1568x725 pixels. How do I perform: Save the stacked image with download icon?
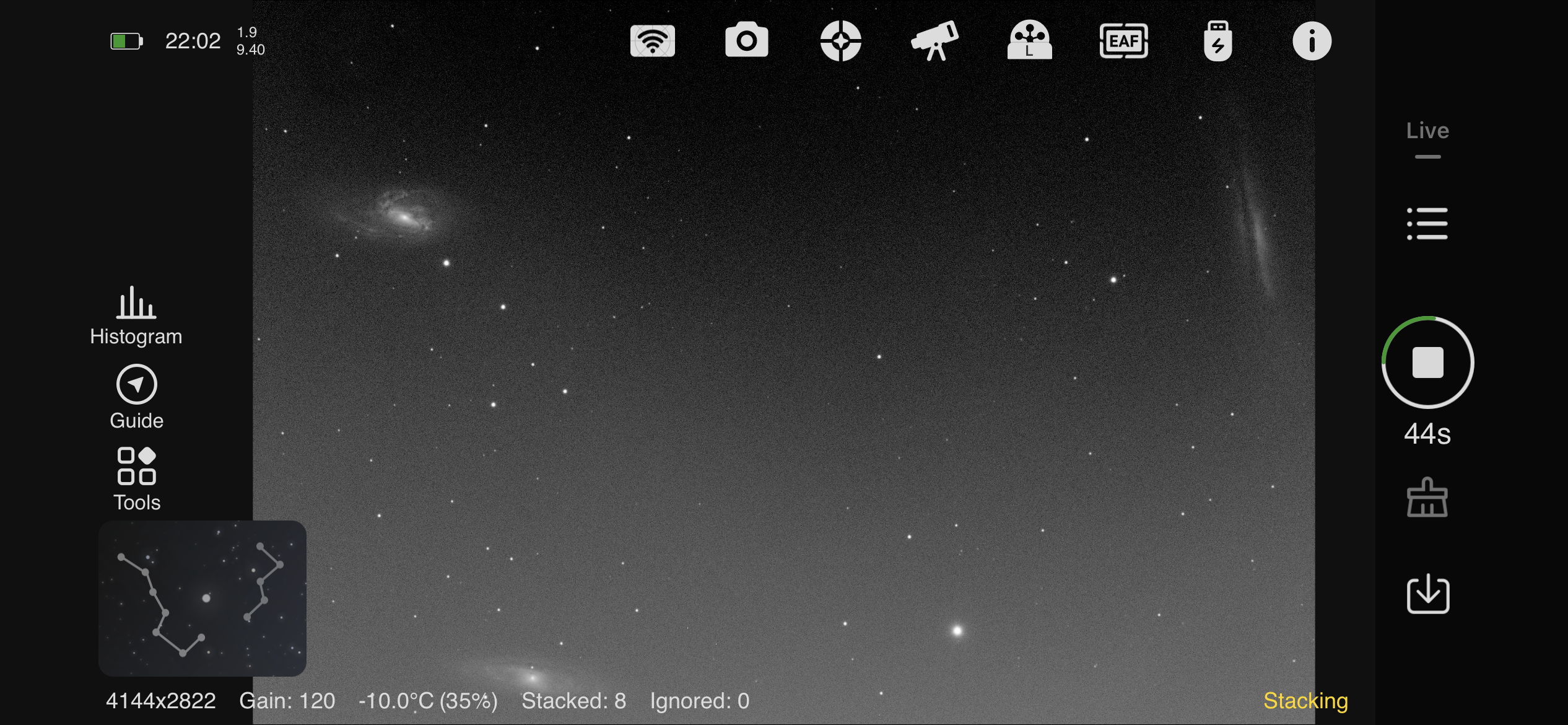coord(1427,594)
